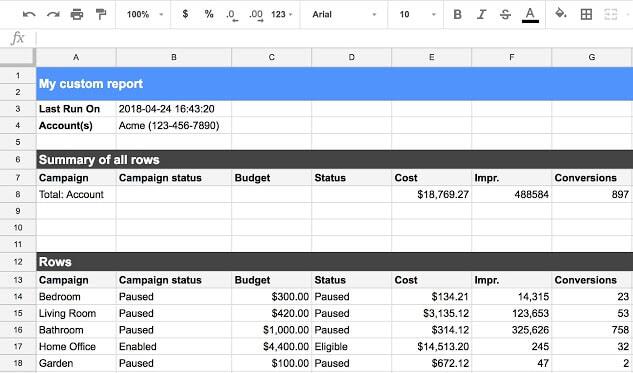The image size is (633, 373).
Task: Select column C header
Action: point(271,57)
